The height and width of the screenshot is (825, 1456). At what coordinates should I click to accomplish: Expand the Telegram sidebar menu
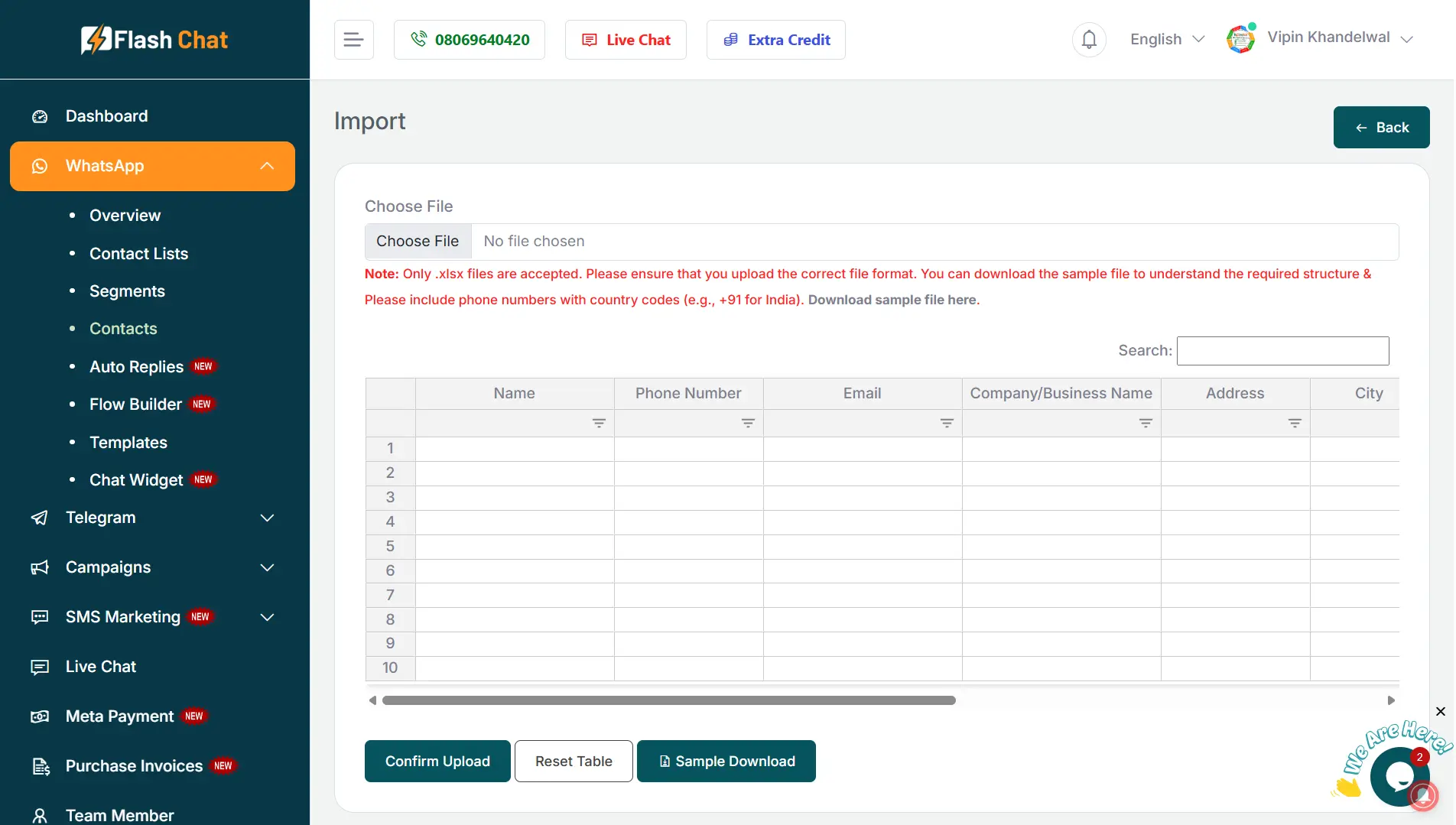pyautogui.click(x=152, y=518)
